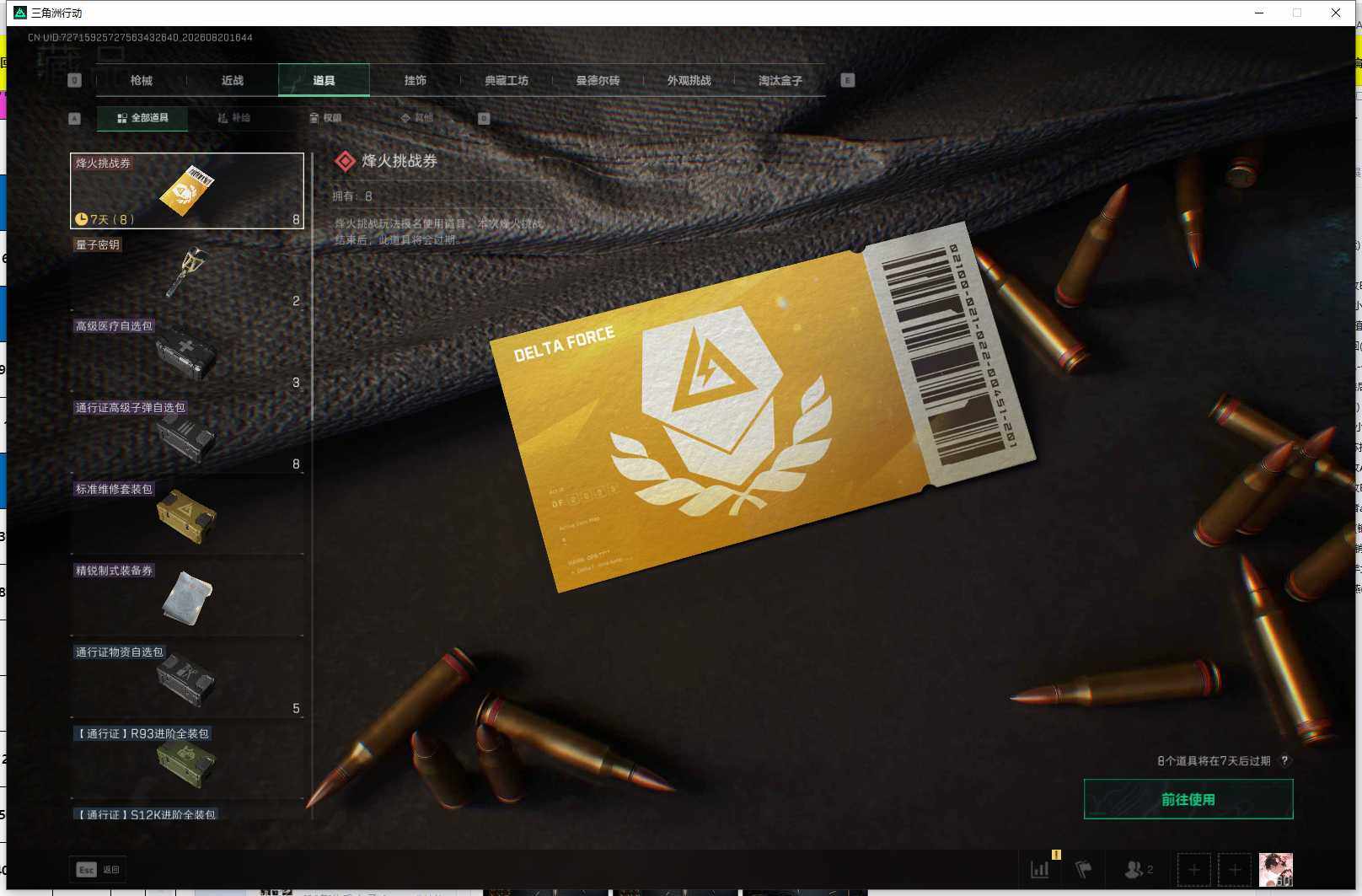The image size is (1362, 896).
Task: Open the friends list icon
Action: pos(1139,869)
